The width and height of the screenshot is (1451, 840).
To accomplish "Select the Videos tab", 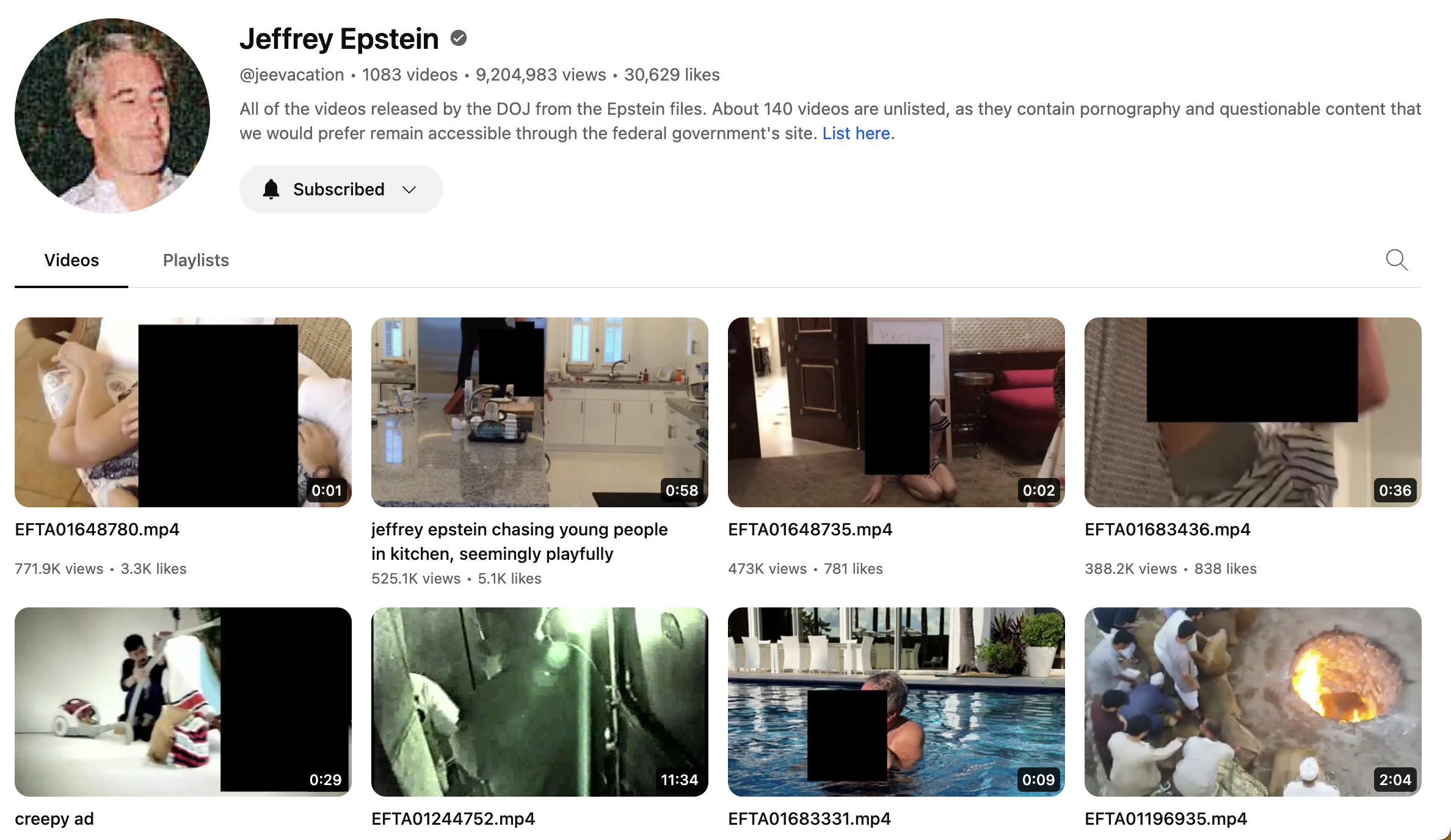I will coord(71,260).
